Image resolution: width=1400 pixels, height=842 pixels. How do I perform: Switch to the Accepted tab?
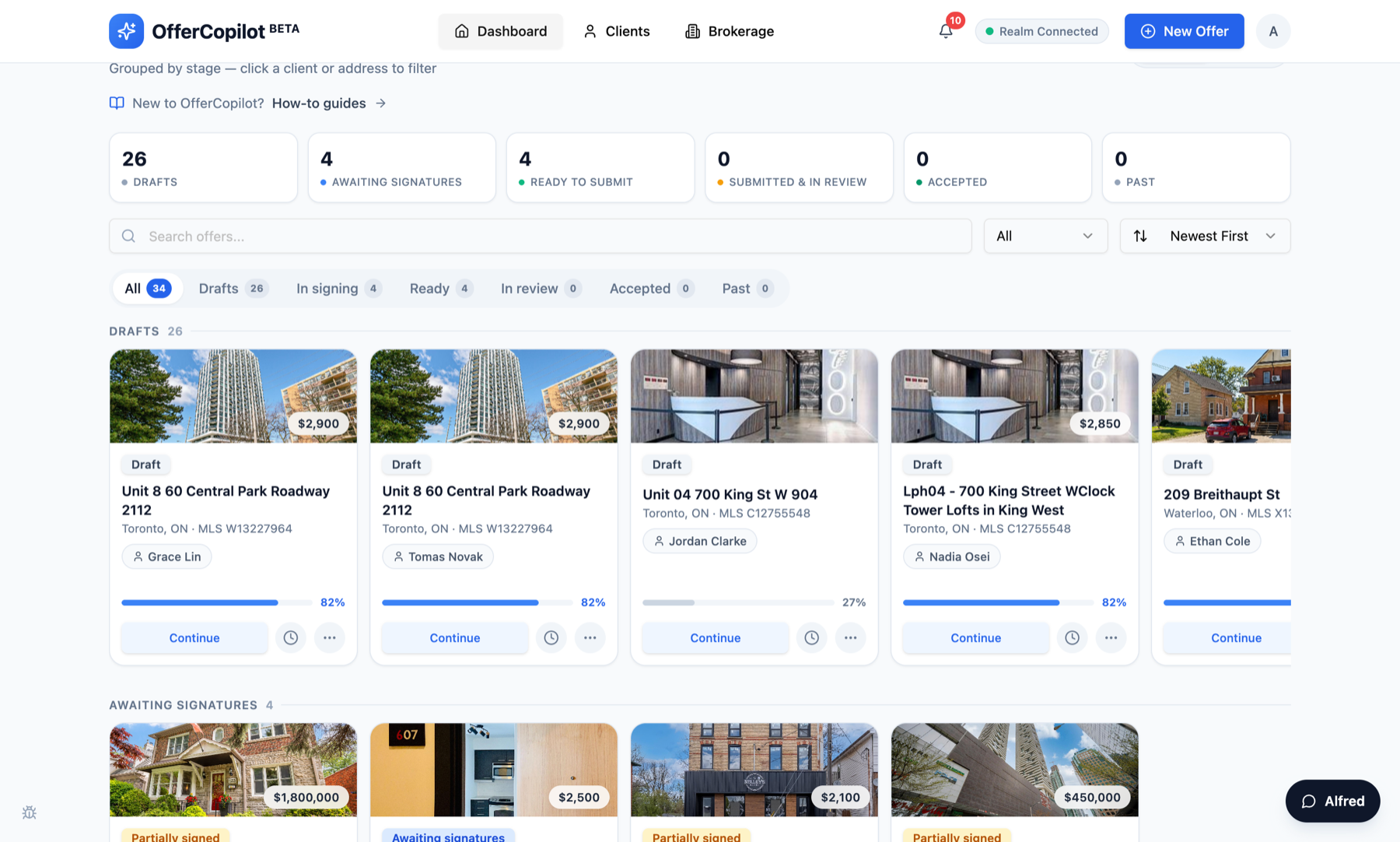(x=652, y=288)
